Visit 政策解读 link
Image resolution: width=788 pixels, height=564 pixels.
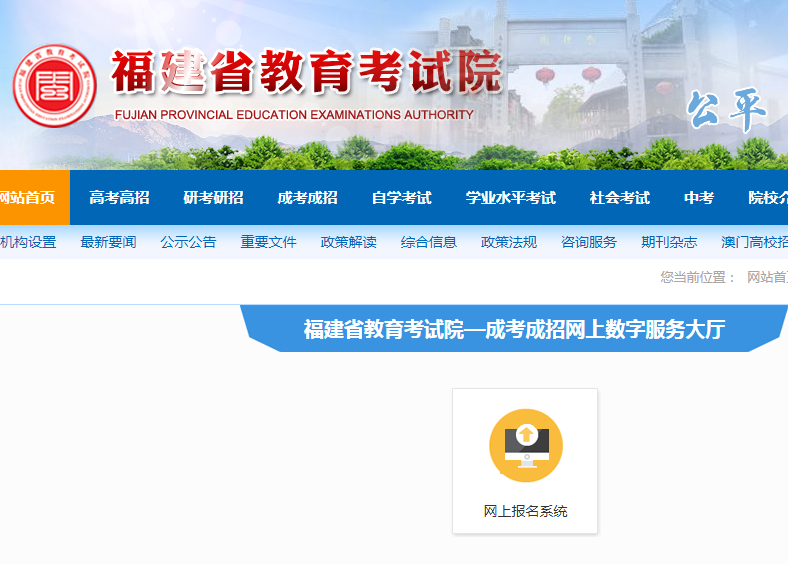point(349,242)
